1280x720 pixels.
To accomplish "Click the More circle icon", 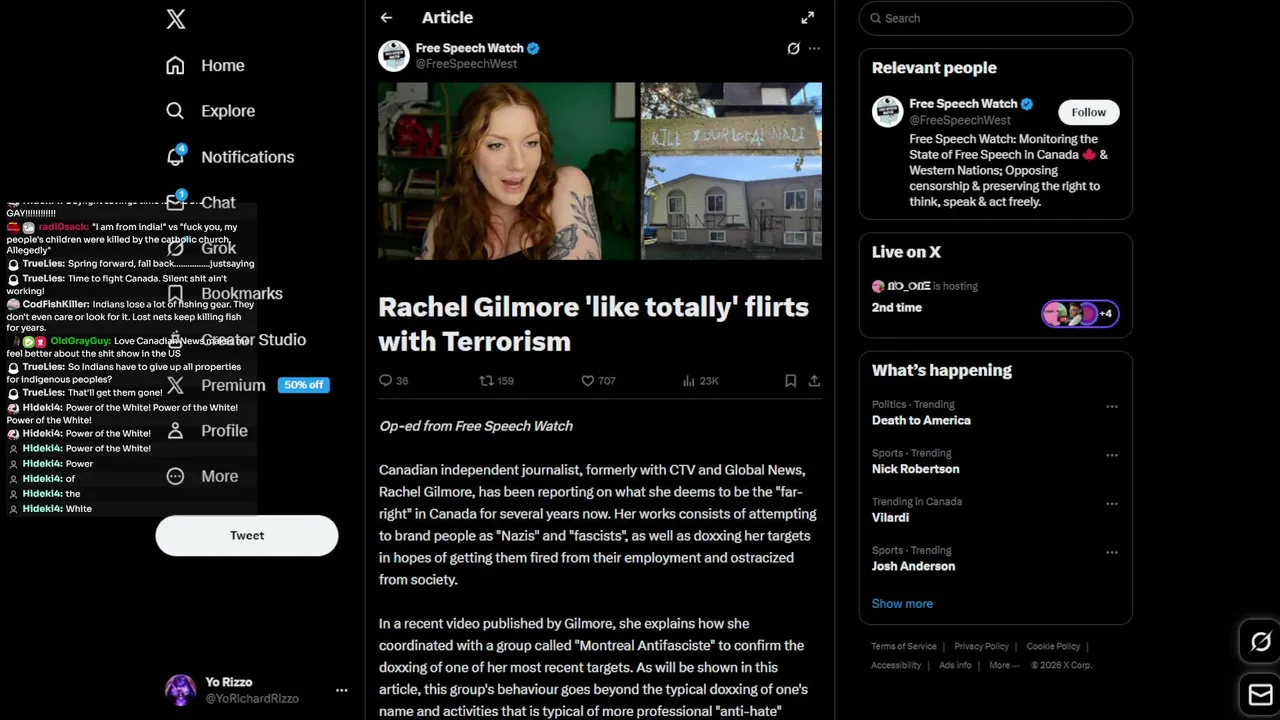I will click(175, 476).
